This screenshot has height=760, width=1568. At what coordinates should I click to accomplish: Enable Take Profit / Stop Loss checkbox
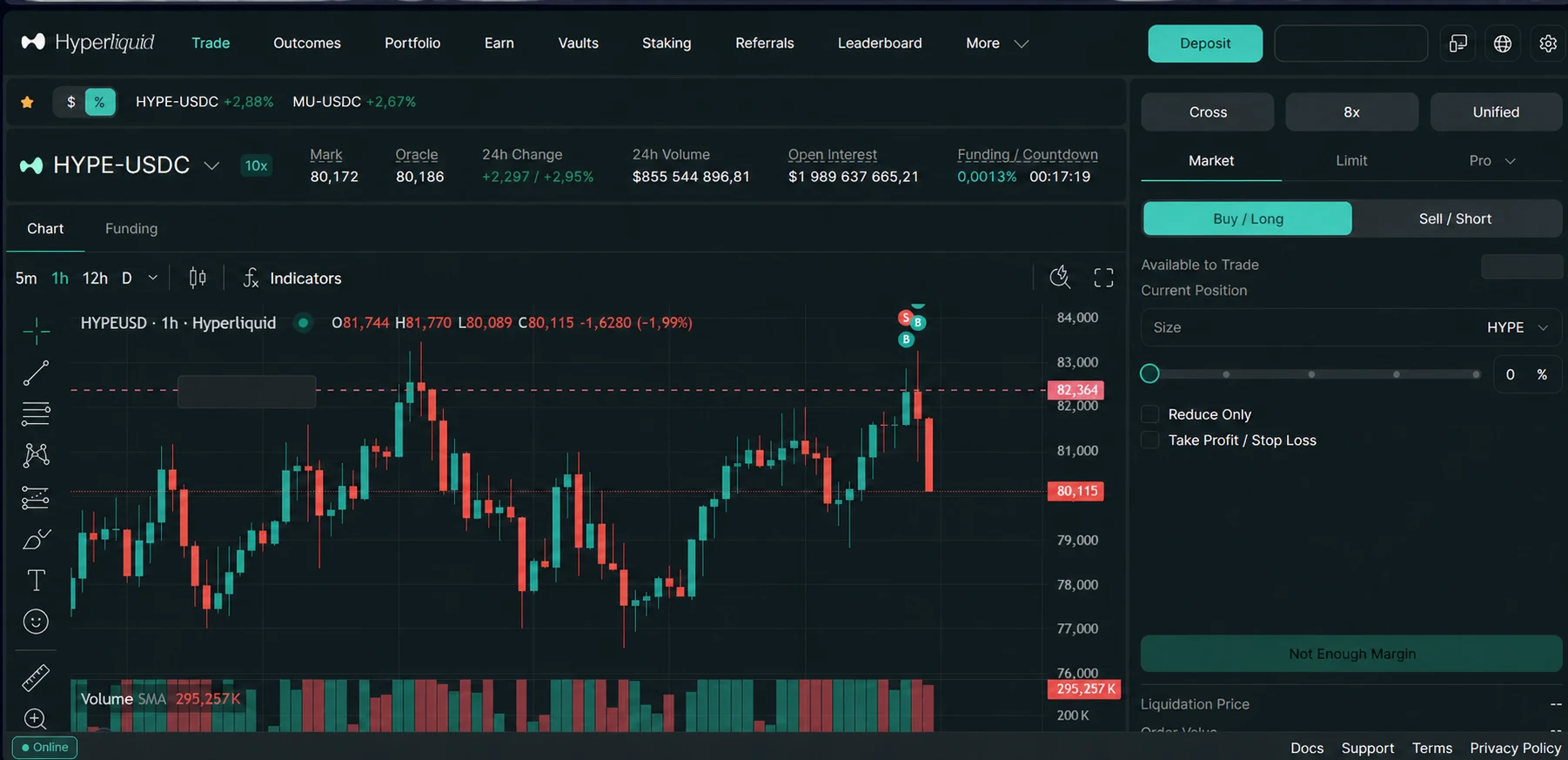click(1150, 441)
